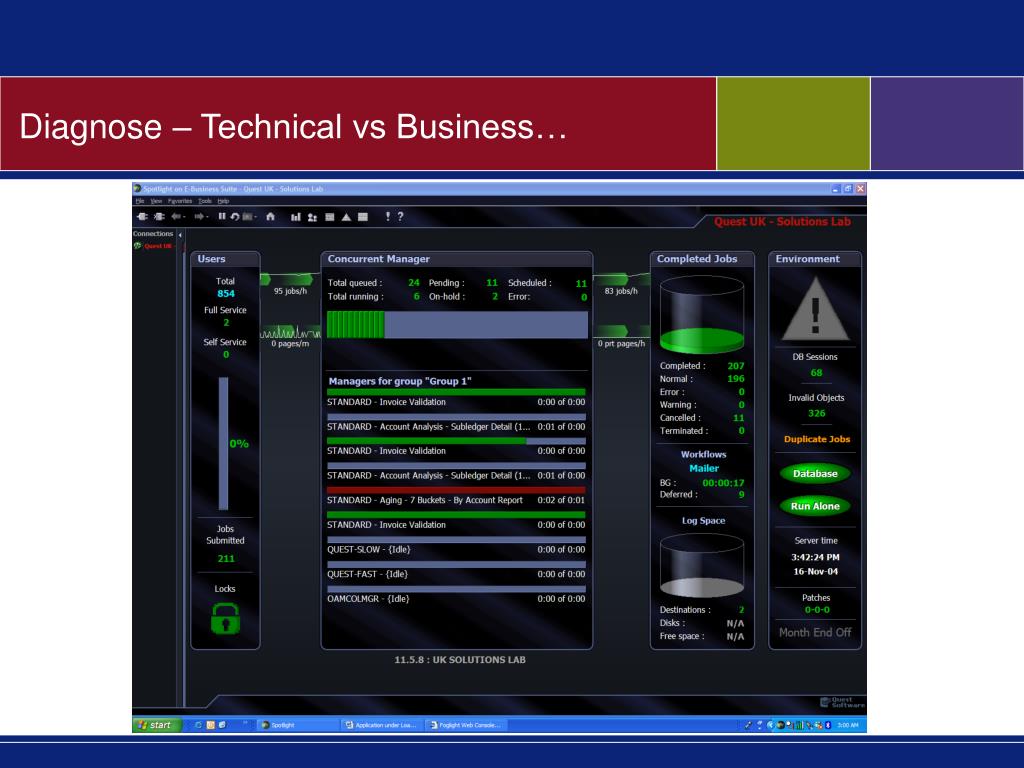Click the 95 jobs/h flow label

click(290, 291)
